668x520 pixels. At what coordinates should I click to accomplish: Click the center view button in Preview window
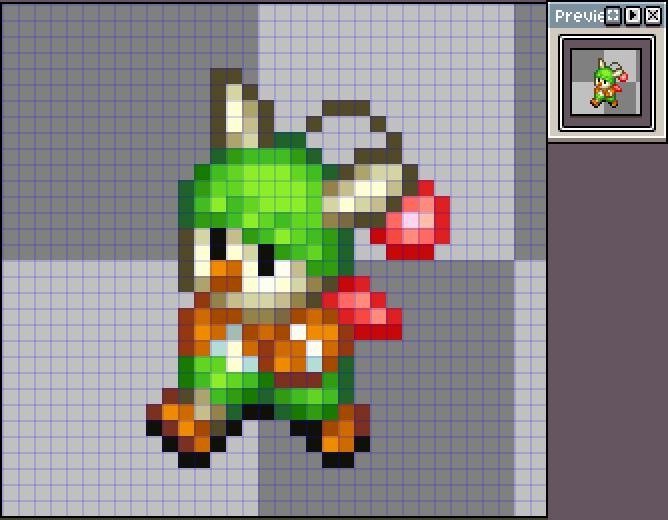pyautogui.click(x=613, y=16)
